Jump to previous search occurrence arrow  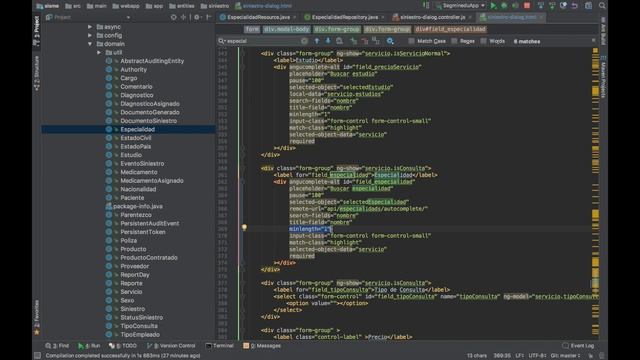pos(316,41)
